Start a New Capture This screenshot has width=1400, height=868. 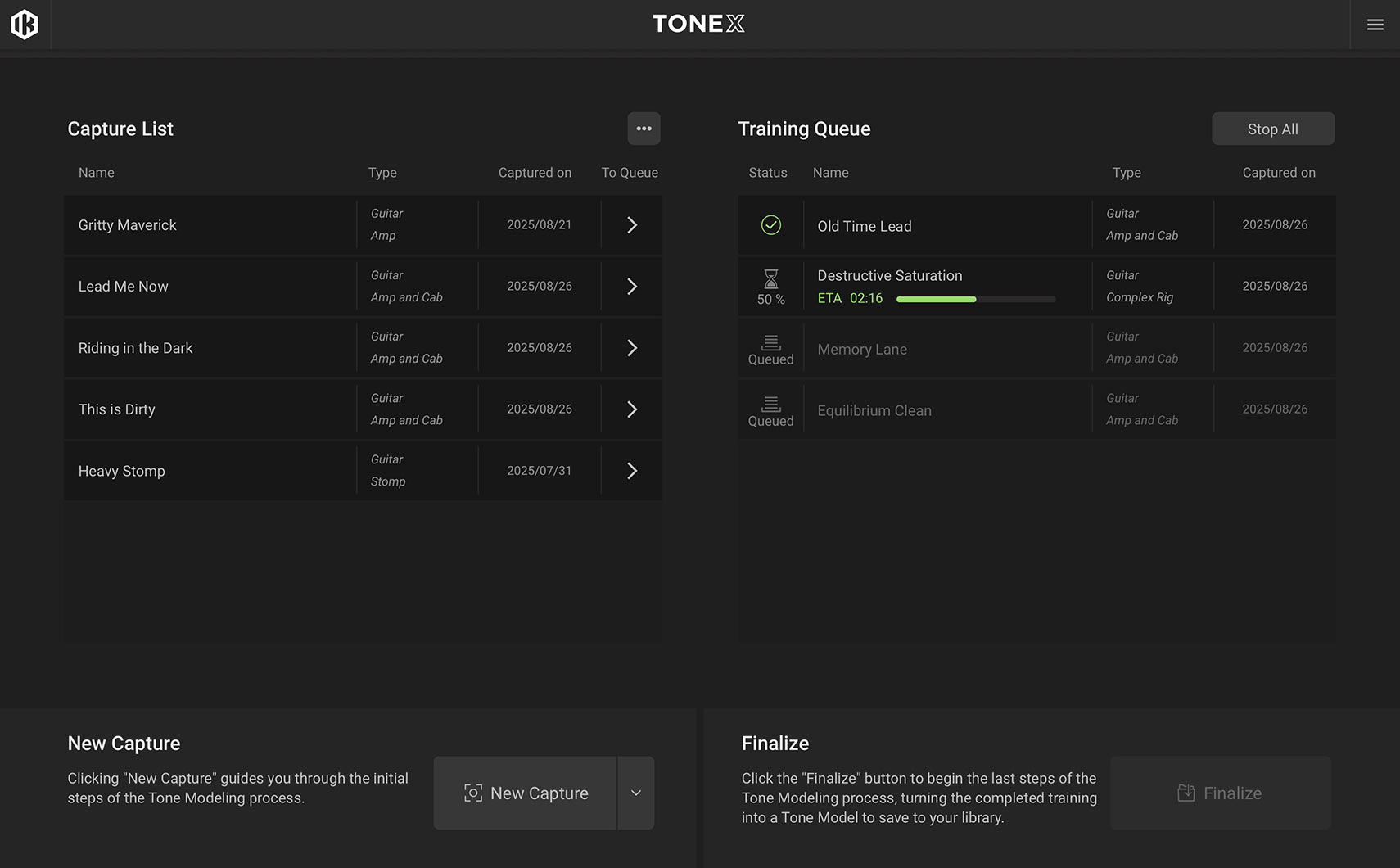(526, 793)
